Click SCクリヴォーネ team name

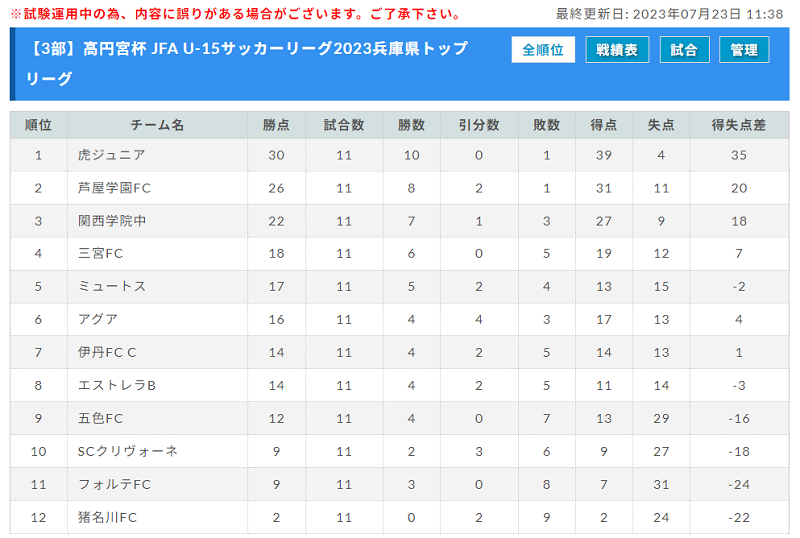(x=128, y=451)
